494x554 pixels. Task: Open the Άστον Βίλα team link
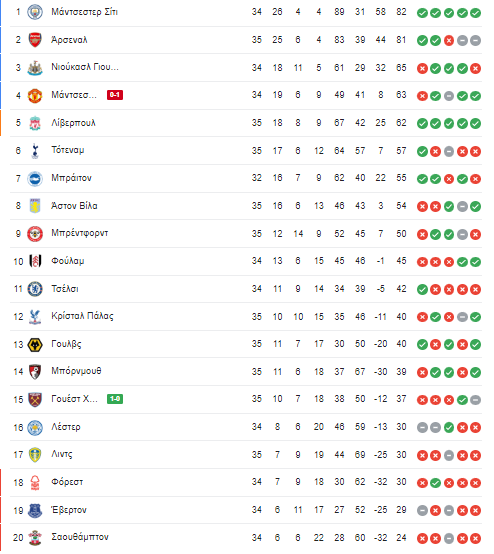pos(74,206)
